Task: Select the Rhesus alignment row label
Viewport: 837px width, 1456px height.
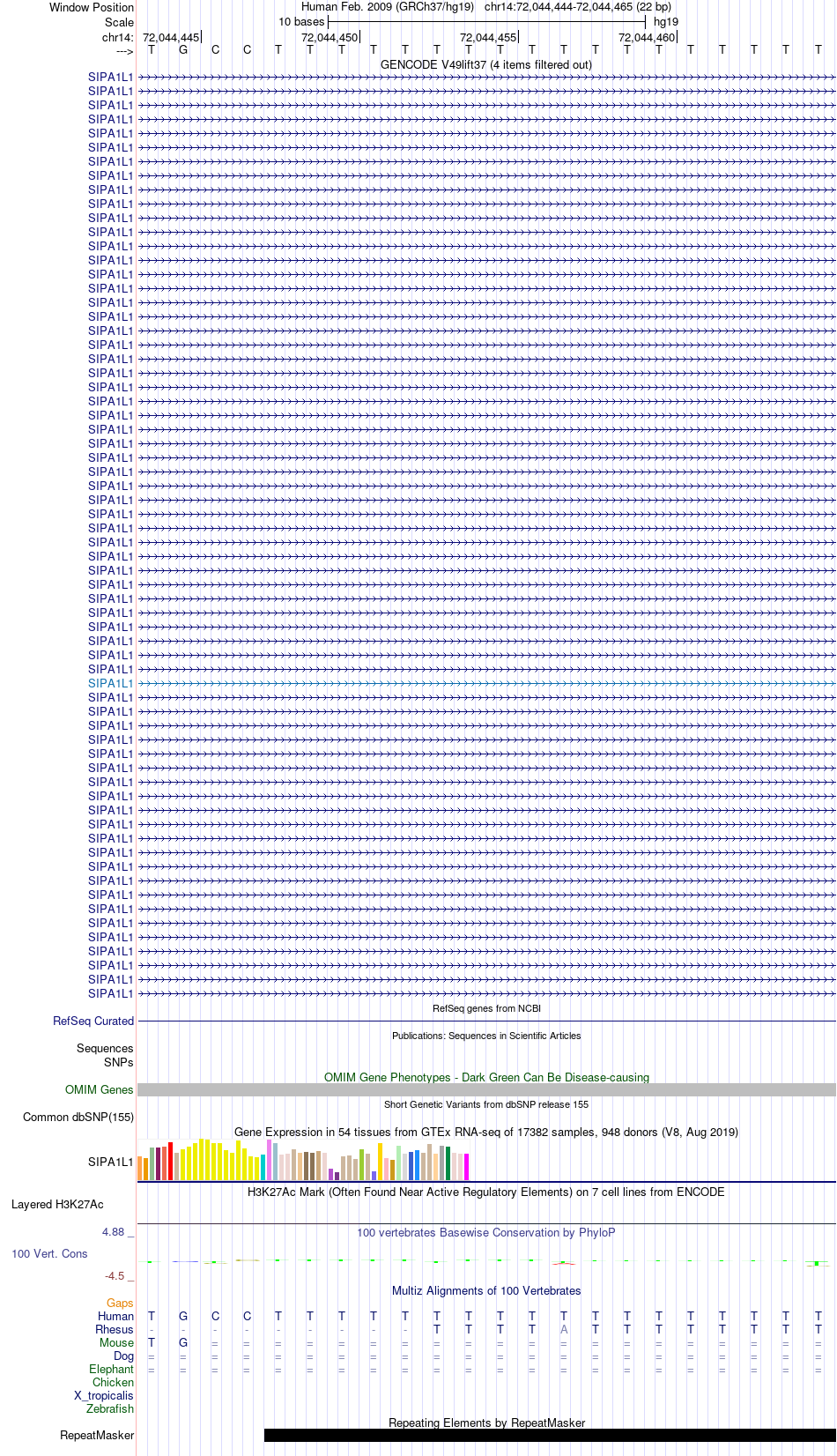Action: tap(115, 1329)
